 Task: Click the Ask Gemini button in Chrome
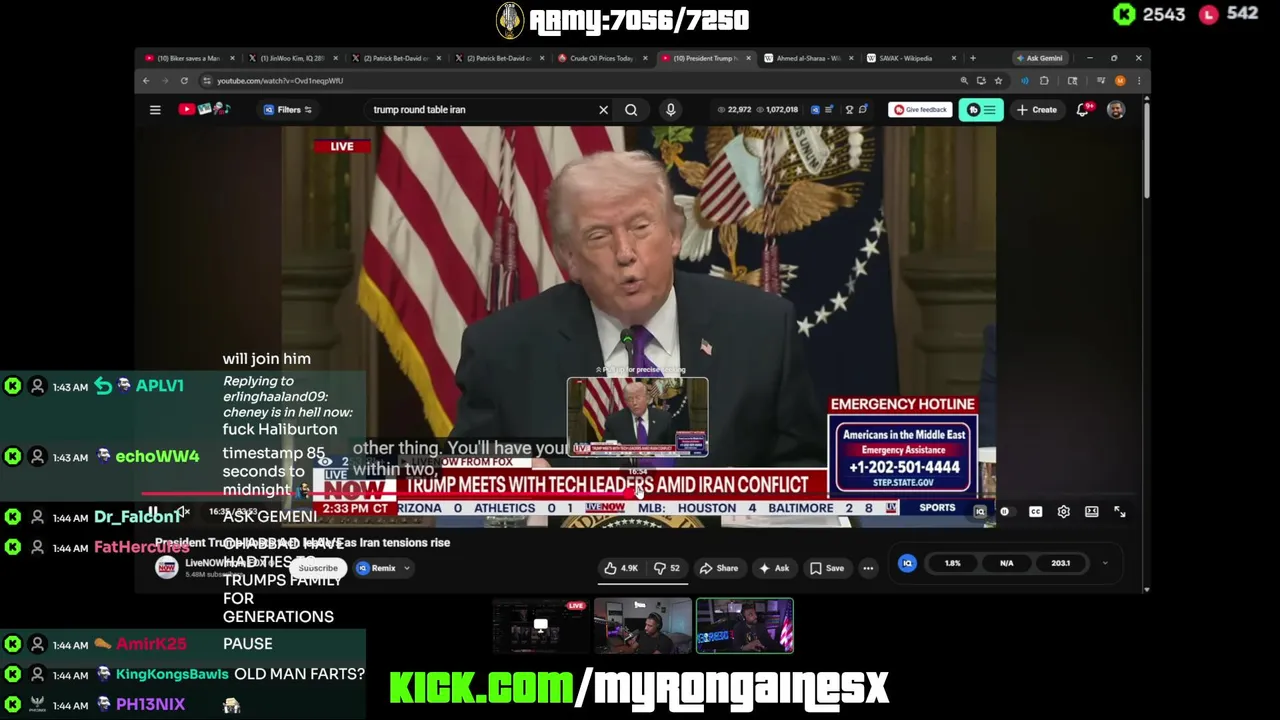(x=1039, y=58)
